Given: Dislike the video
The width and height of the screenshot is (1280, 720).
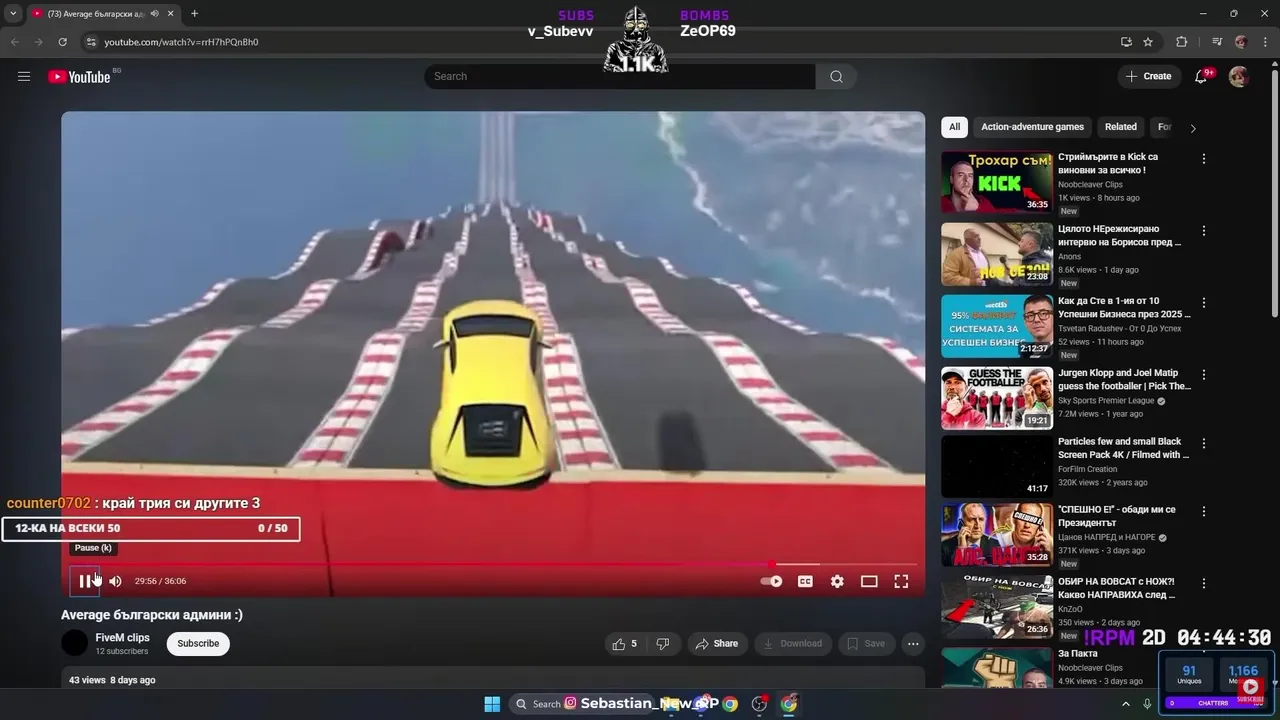Looking at the screenshot, I should 662,644.
